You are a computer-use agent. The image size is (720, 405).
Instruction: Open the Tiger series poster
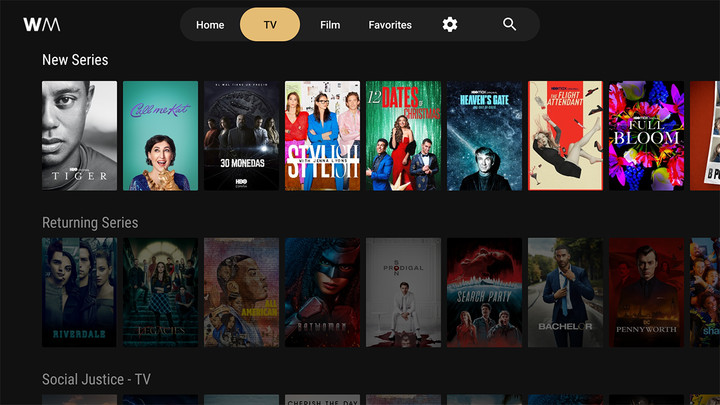(x=79, y=135)
